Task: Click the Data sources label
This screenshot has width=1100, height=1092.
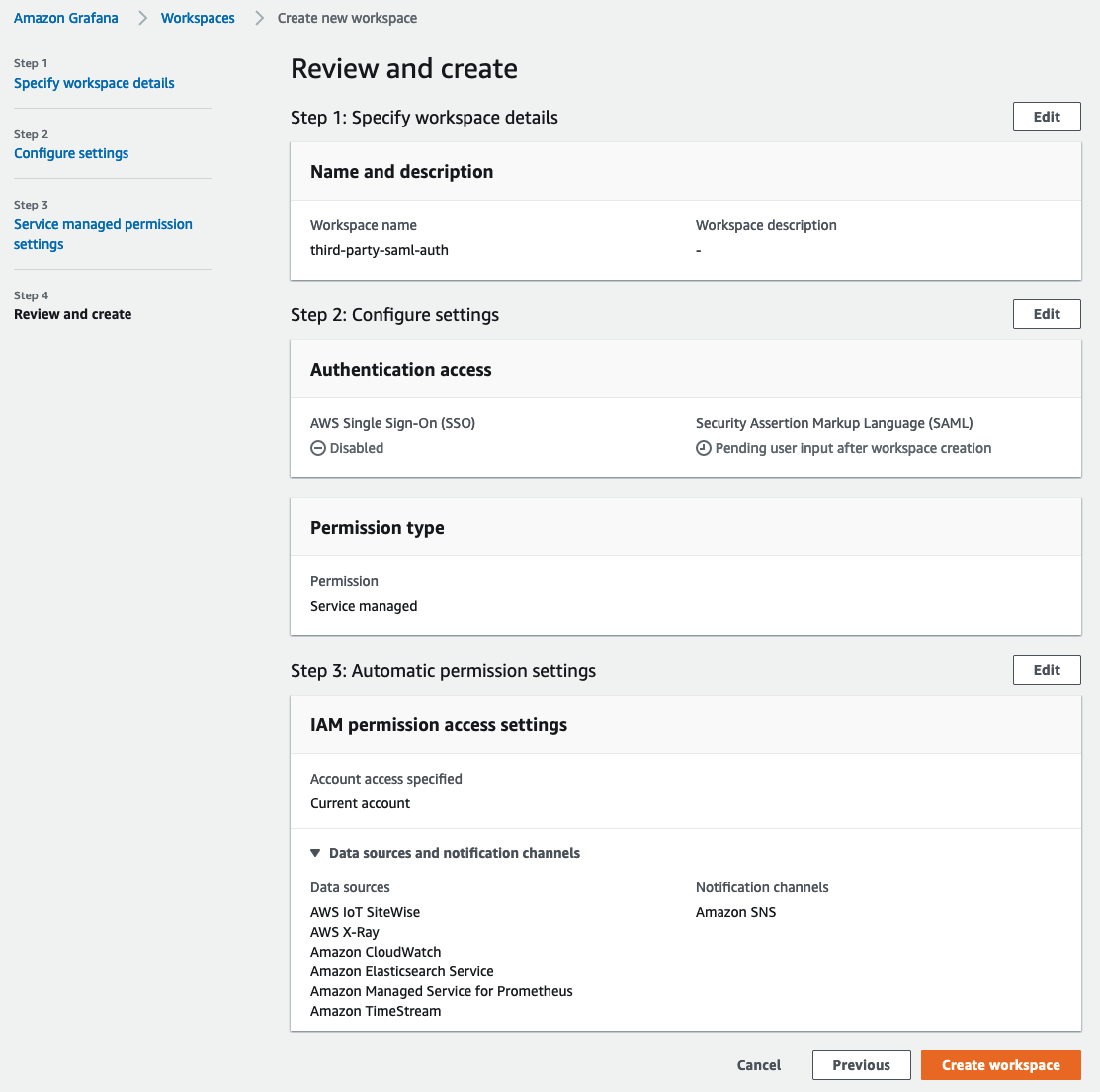Action: pyautogui.click(x=350, y=887)
